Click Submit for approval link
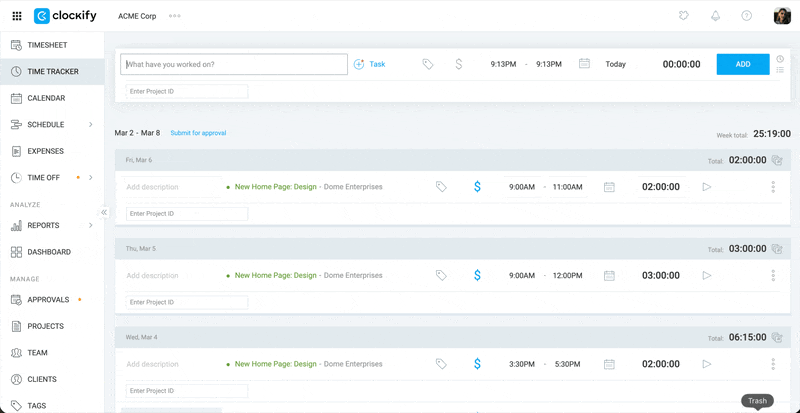 click(x=198, y=133)
